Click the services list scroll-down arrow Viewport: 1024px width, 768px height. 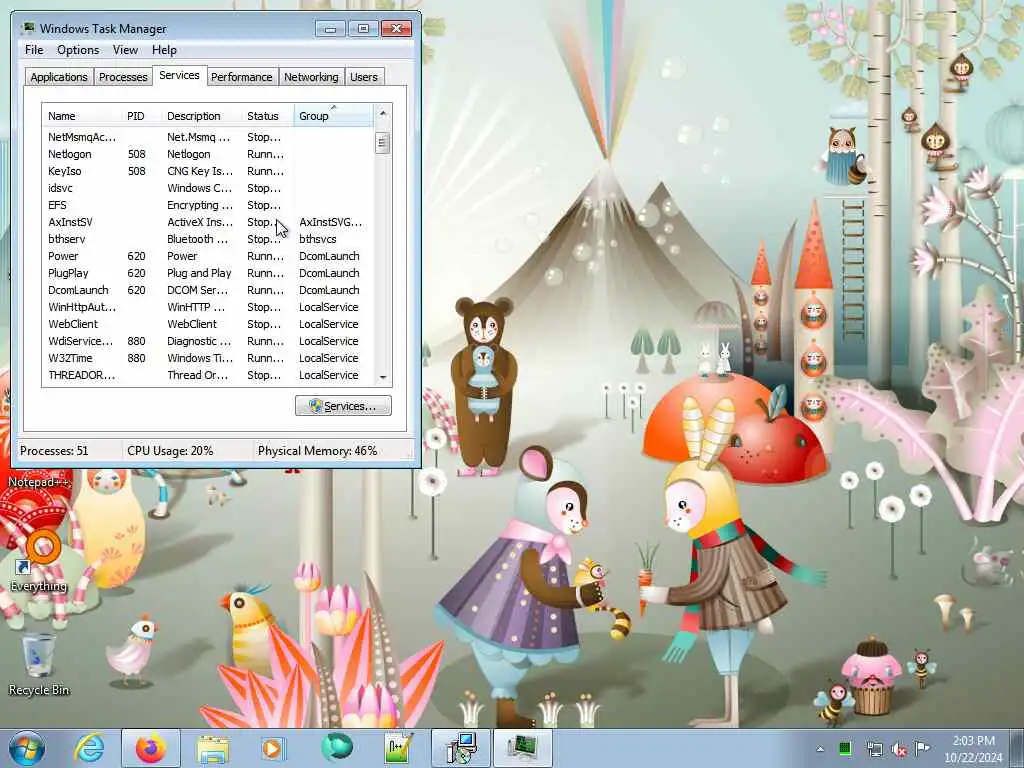point(383,377)
